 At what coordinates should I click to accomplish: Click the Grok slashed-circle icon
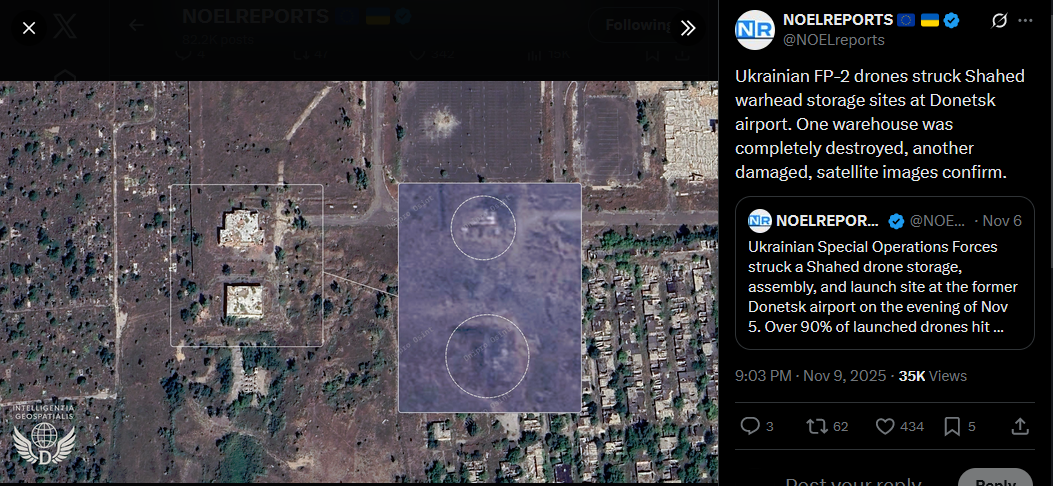pos(999,21)
